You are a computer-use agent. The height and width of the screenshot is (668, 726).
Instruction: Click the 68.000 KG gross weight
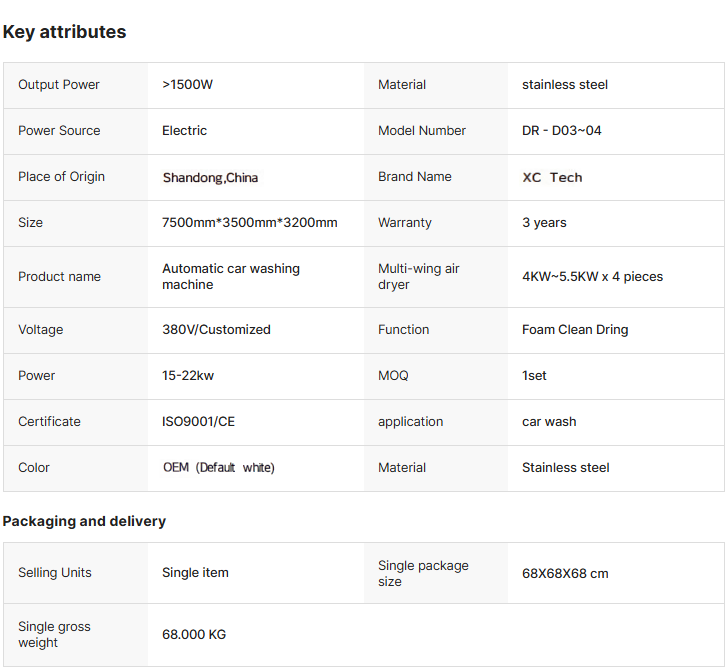pyautogui.click(x=194, y=635)
